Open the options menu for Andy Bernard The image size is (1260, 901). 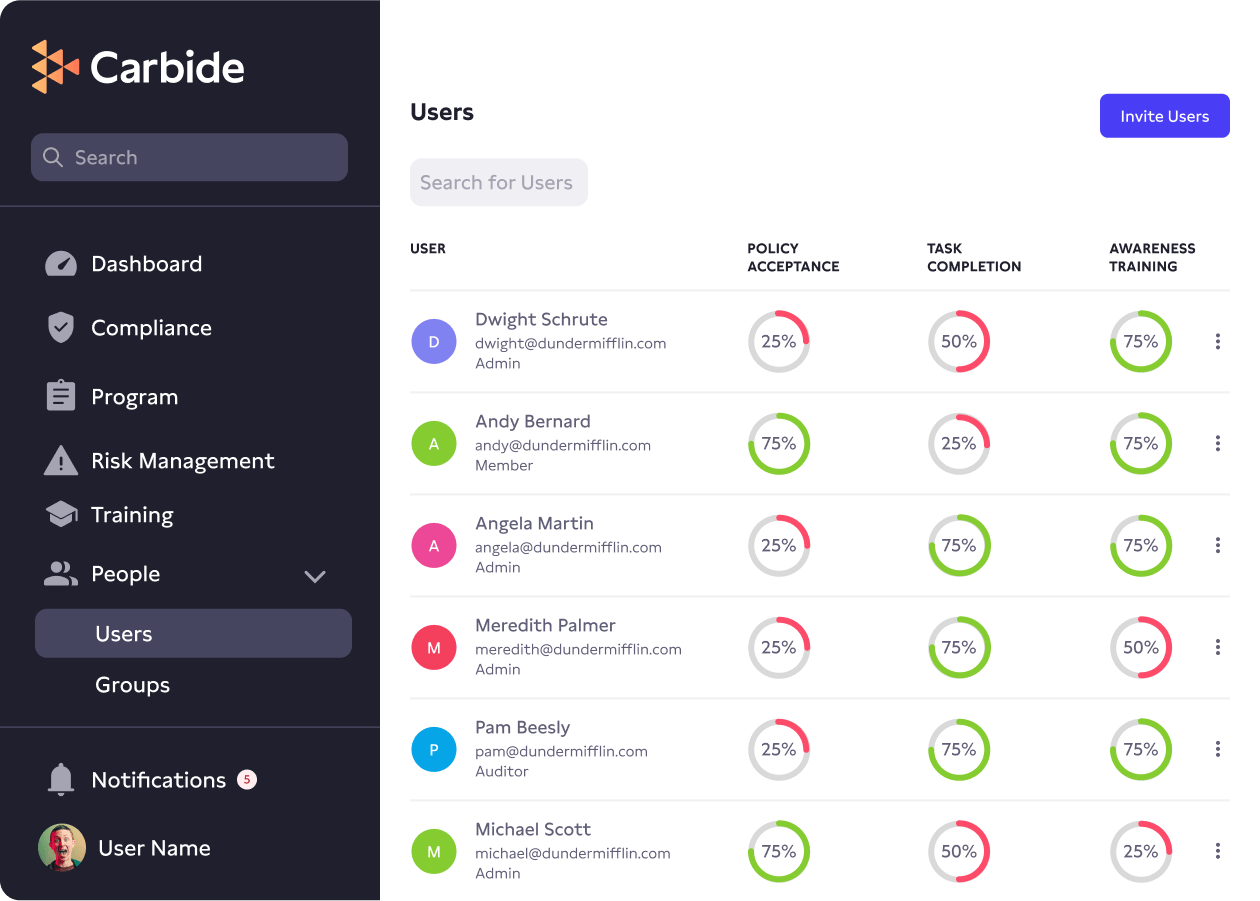click(1217, 444)
